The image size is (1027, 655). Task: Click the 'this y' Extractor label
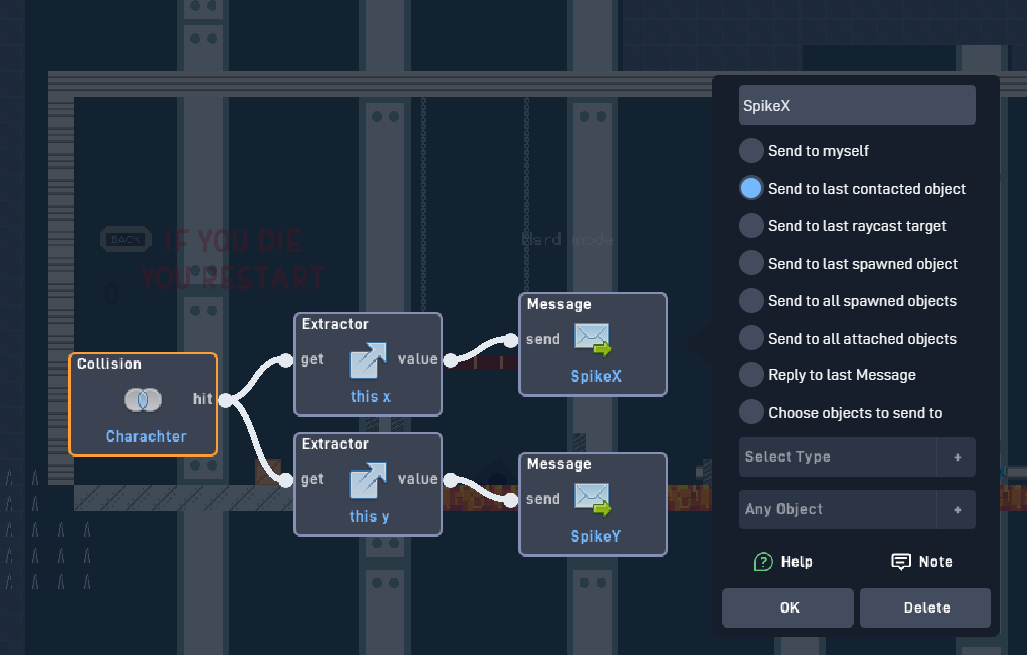click(369, 517)
